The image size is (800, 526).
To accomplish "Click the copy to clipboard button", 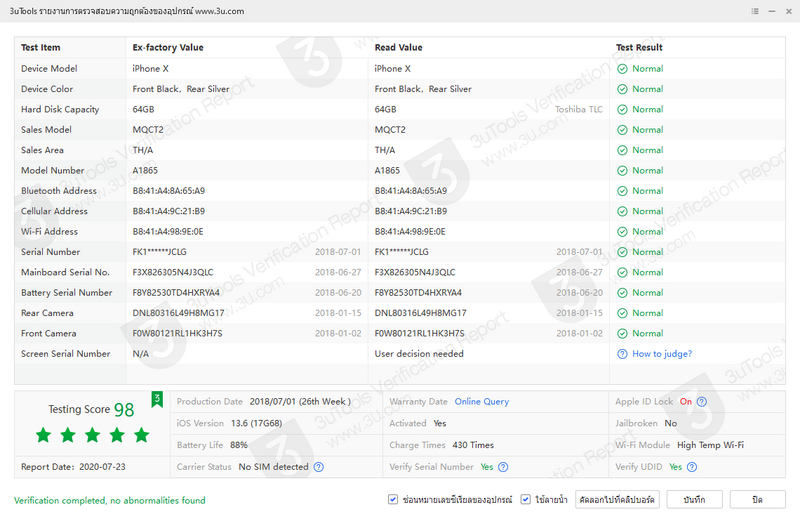I will pos(617,499).
